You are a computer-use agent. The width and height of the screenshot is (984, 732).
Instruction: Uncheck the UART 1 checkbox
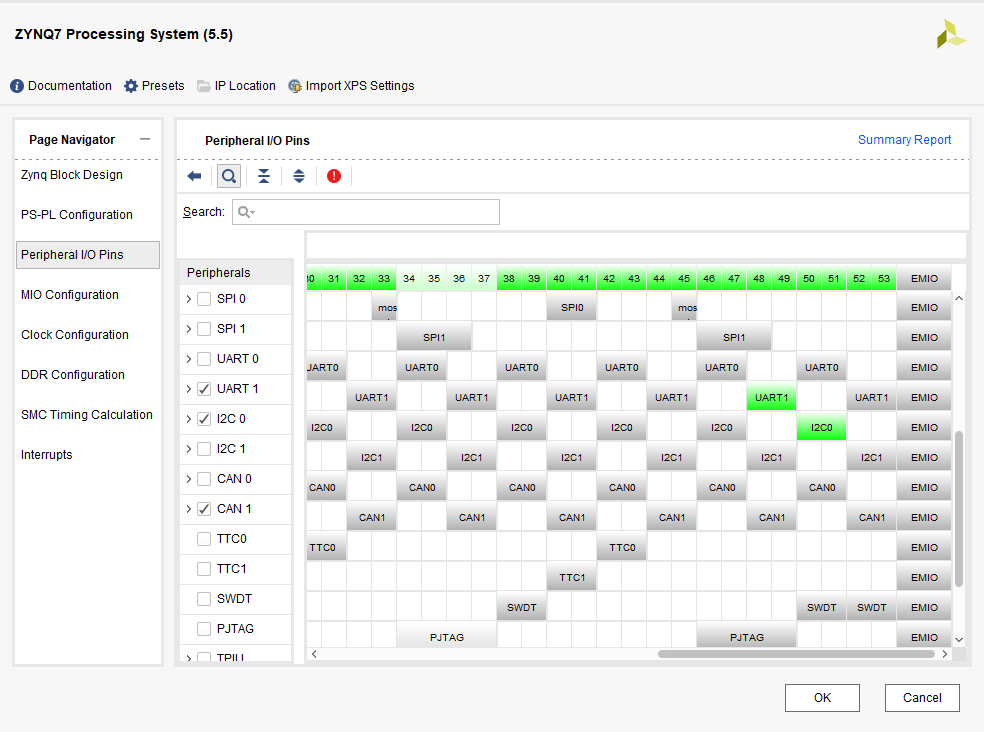pyautogui.click(x=204, y=389)
